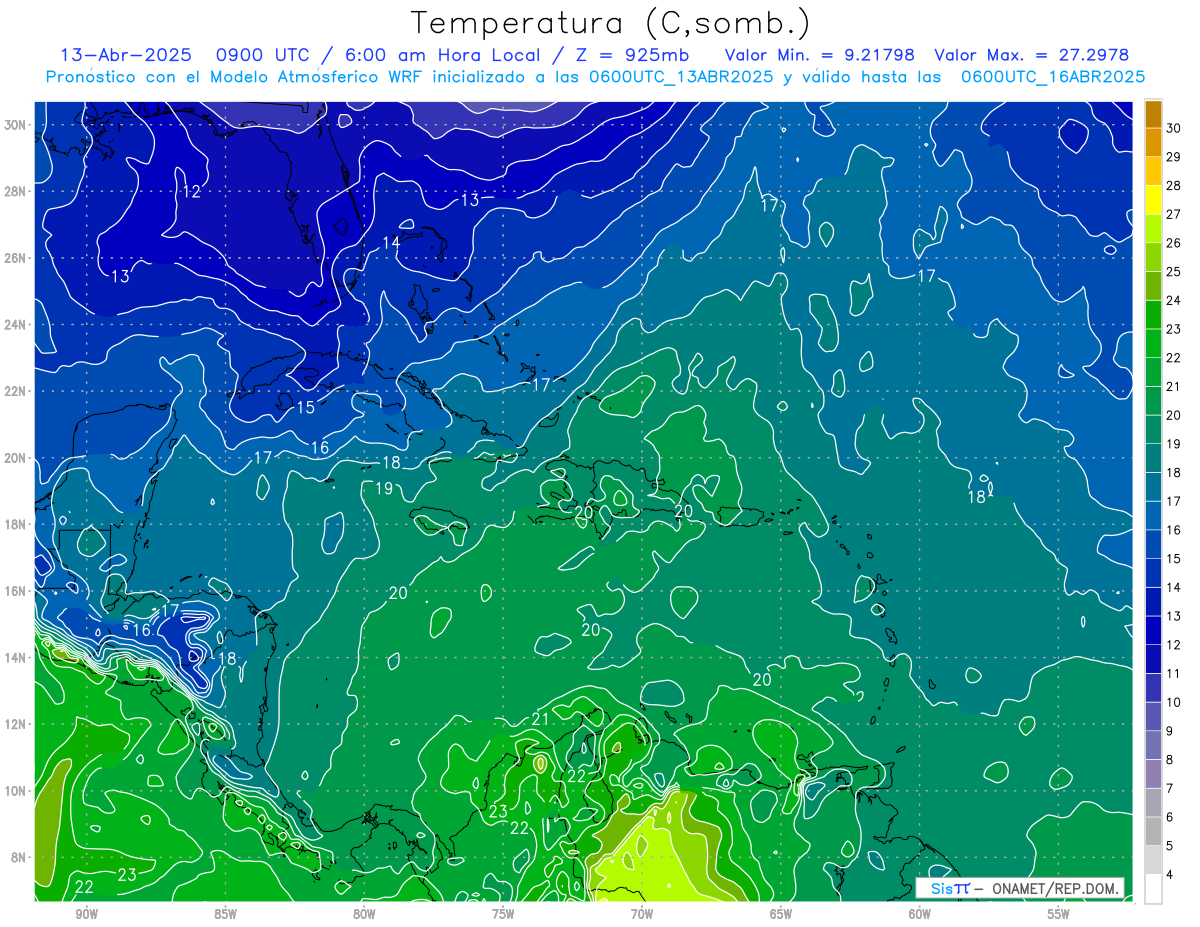Click the '18N' latitude axis label
The image size is (1200, 927).
coord(16,524)
